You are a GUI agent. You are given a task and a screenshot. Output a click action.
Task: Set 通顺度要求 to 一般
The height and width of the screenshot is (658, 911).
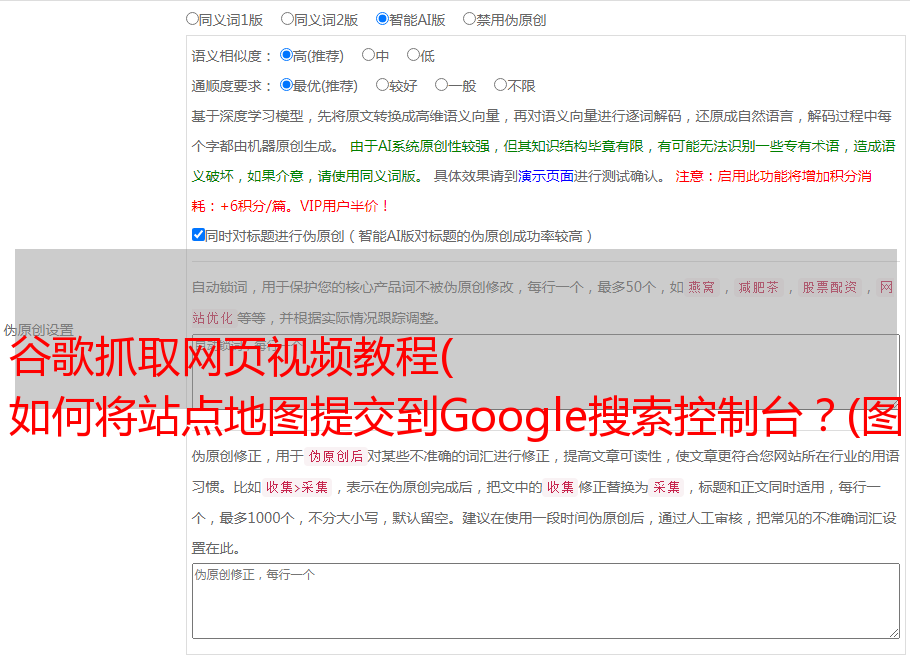point(442,85)
